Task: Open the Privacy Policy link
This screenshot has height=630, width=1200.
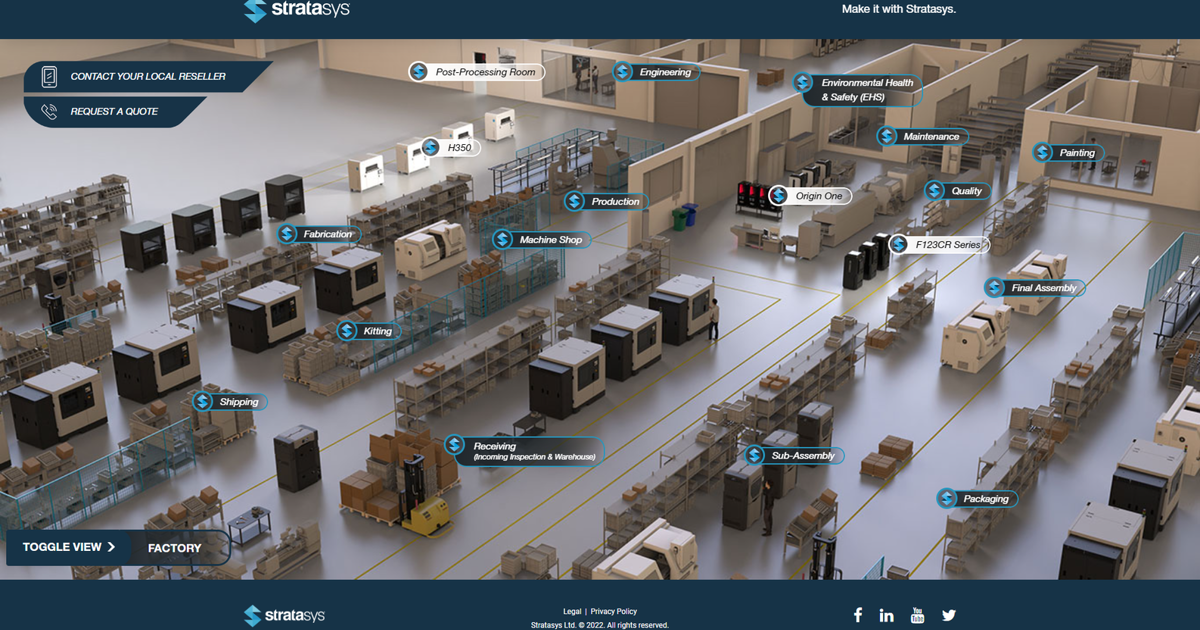Action: [613, 611]
